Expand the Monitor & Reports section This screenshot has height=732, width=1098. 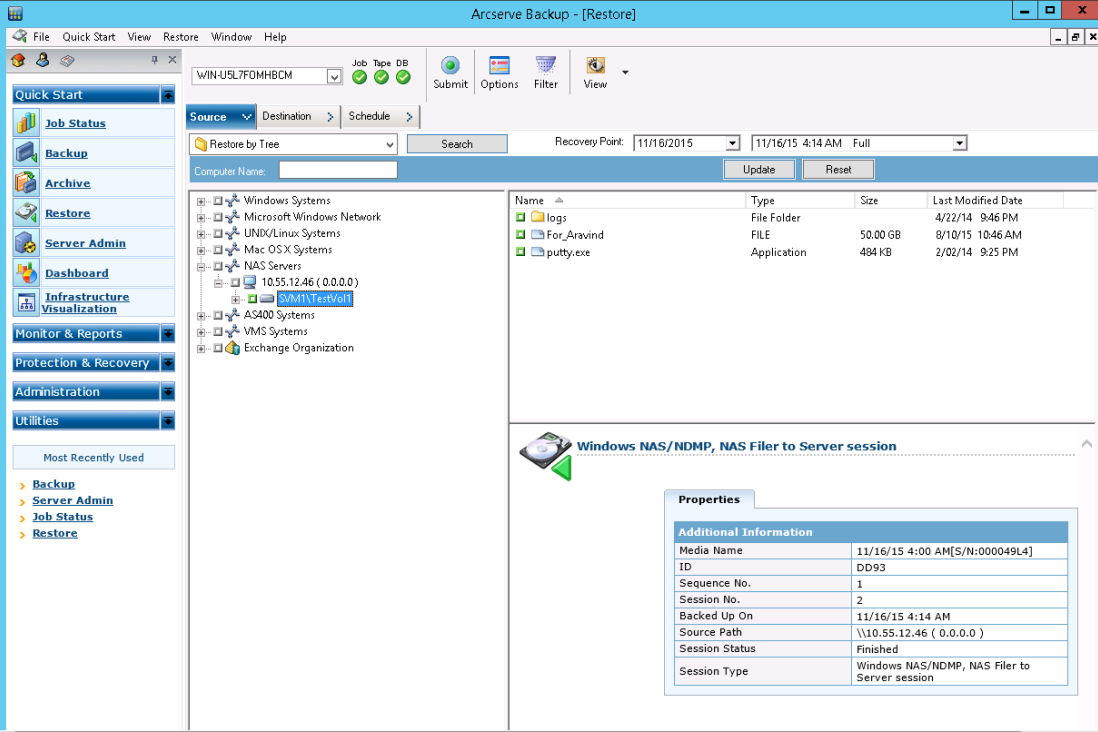(168, 334)
